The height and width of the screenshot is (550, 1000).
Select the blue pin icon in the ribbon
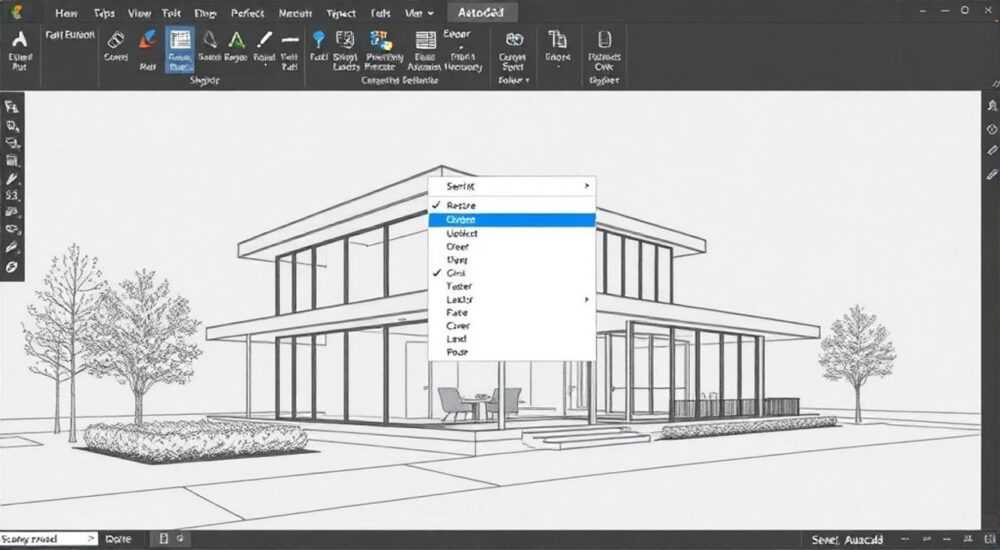(319, 40)
